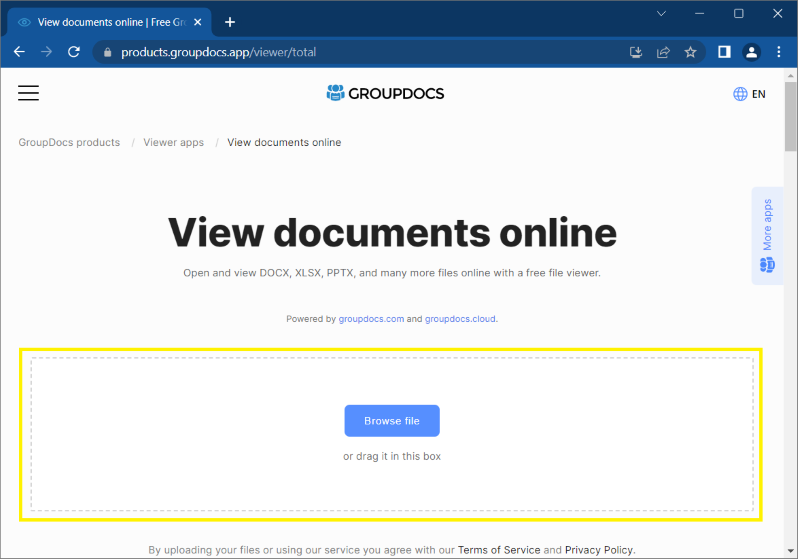Screen dimensions: 798x559
Task: Maximize the browser window
Action: (x=738, y=14)
